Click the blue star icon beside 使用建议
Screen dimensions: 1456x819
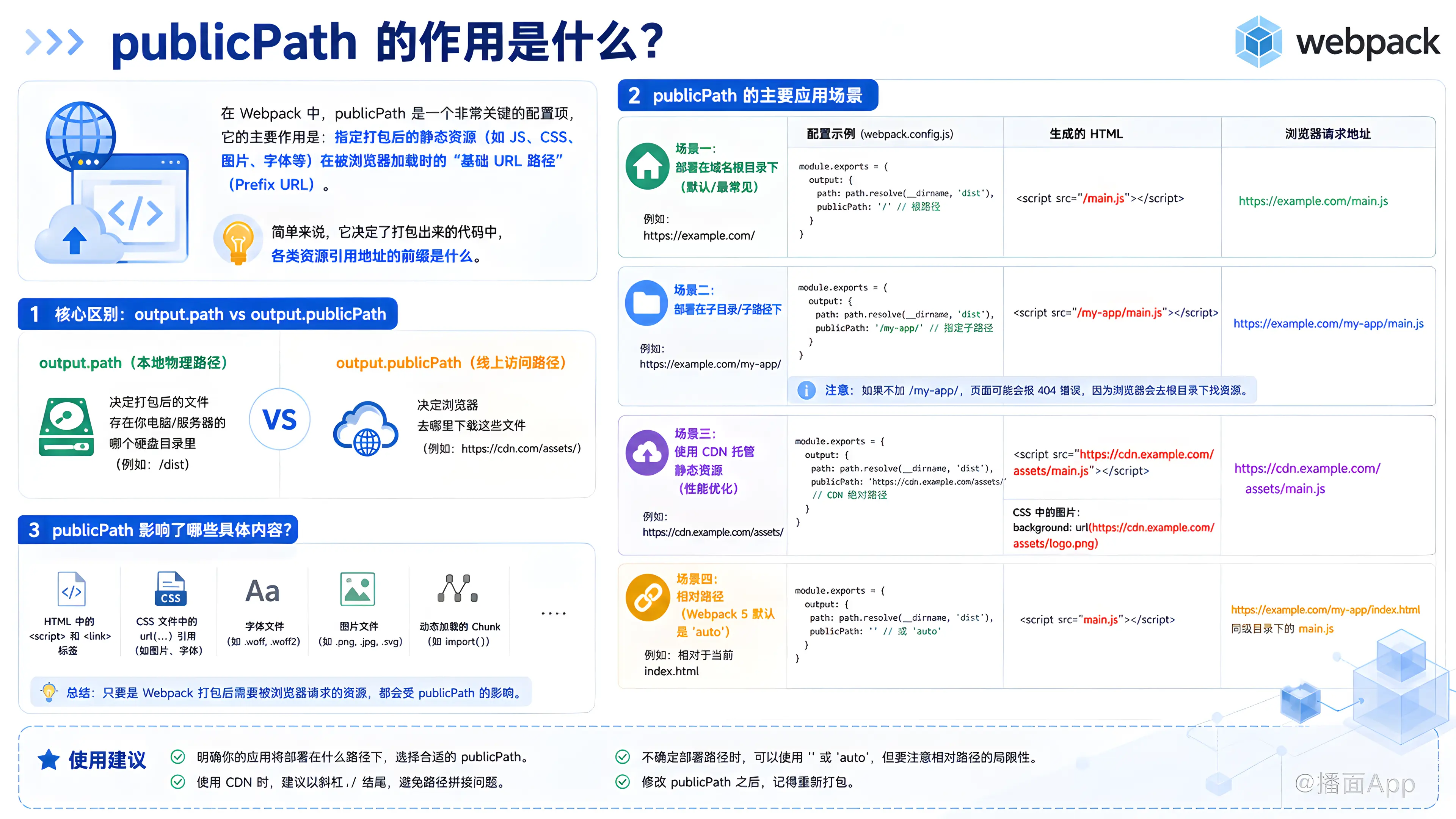(x=49, y=759)
